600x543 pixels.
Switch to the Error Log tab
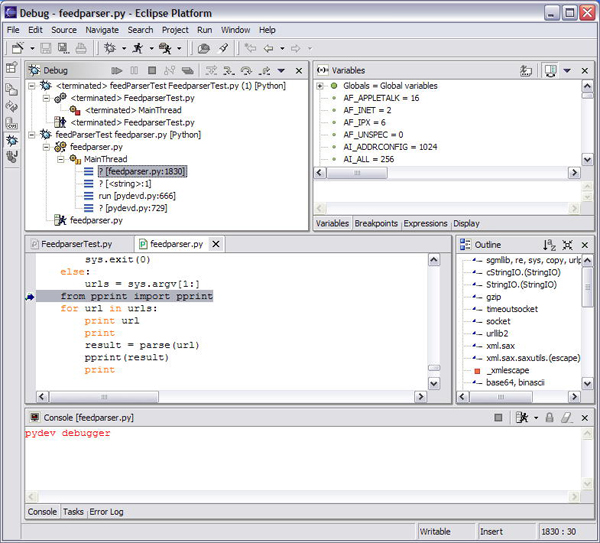click(106, 512)
